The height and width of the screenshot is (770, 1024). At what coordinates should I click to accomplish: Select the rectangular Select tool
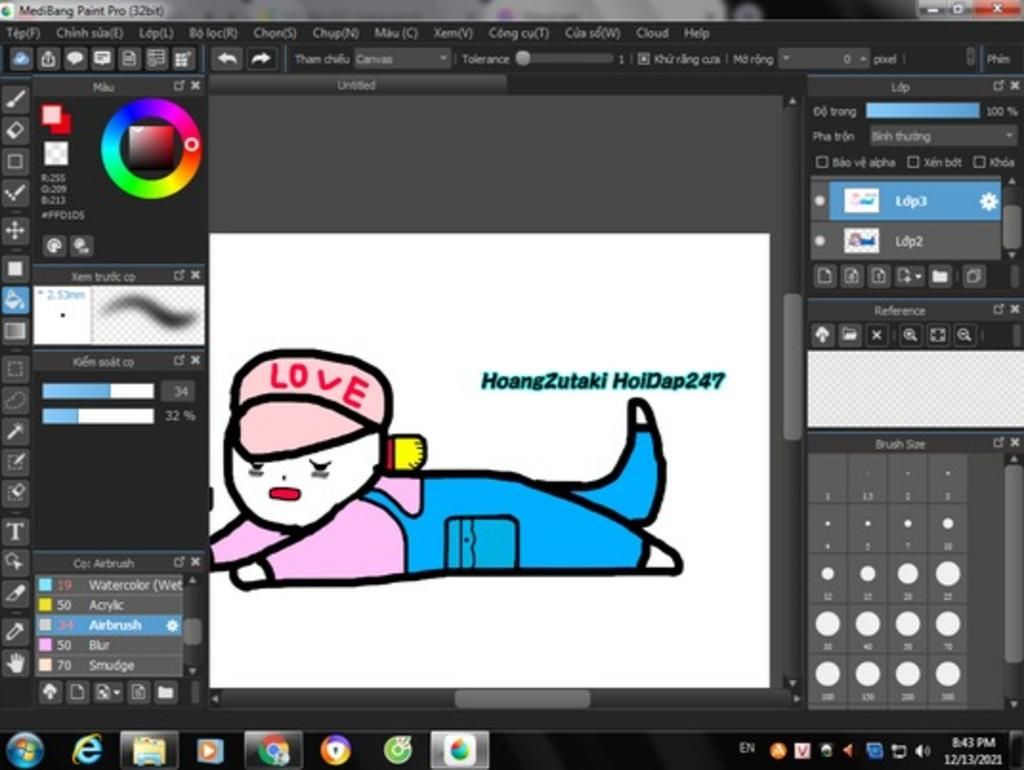(x=16, y=369)
